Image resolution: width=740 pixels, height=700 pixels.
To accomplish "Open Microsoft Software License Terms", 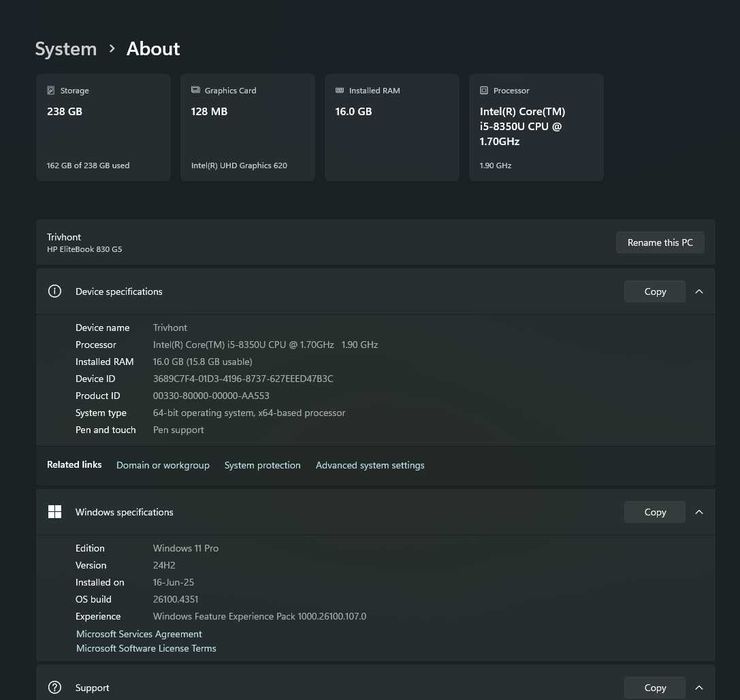I will (146, 649).
